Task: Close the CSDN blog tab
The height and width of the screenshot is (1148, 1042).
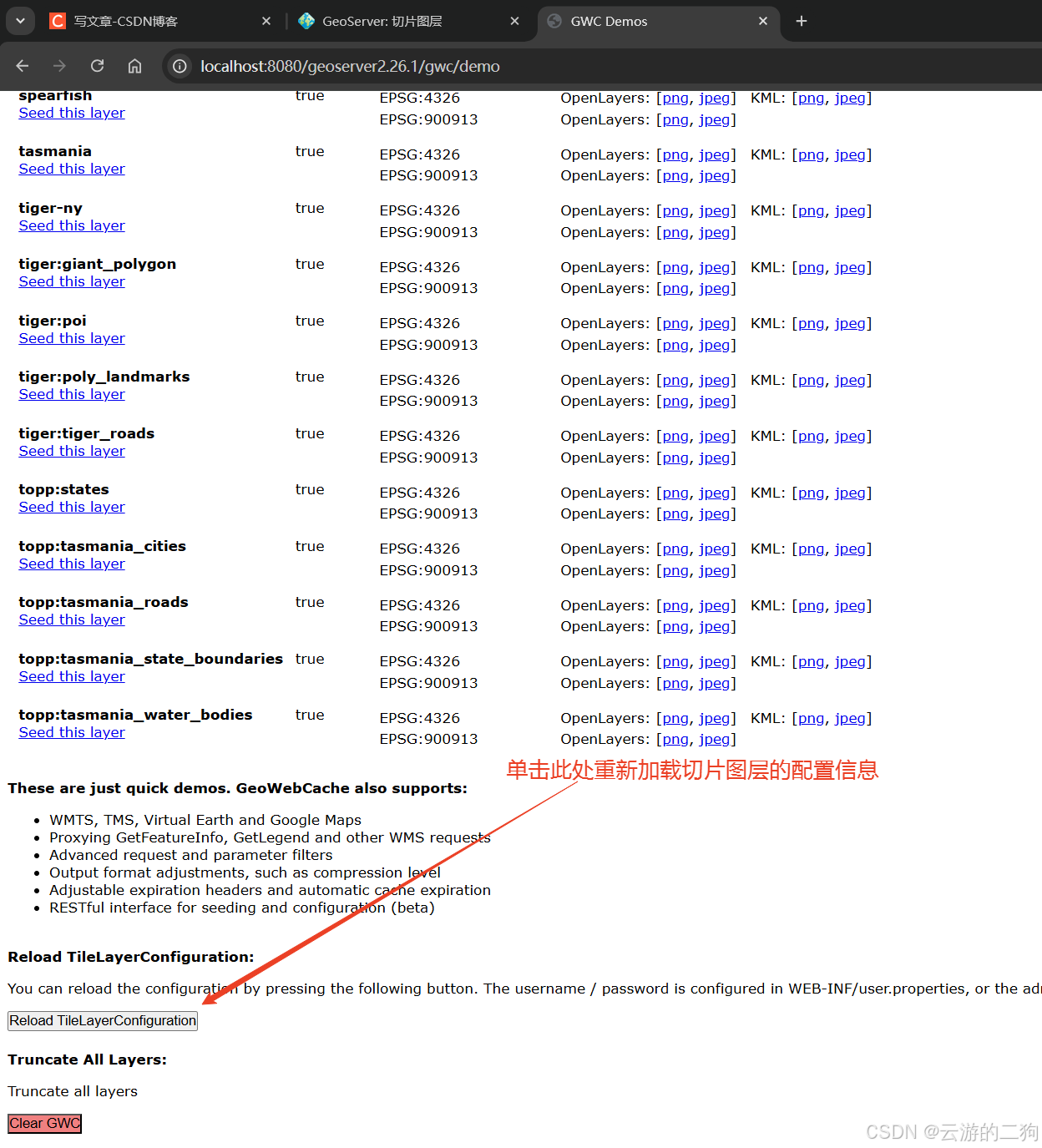Action: pos(266,21)
